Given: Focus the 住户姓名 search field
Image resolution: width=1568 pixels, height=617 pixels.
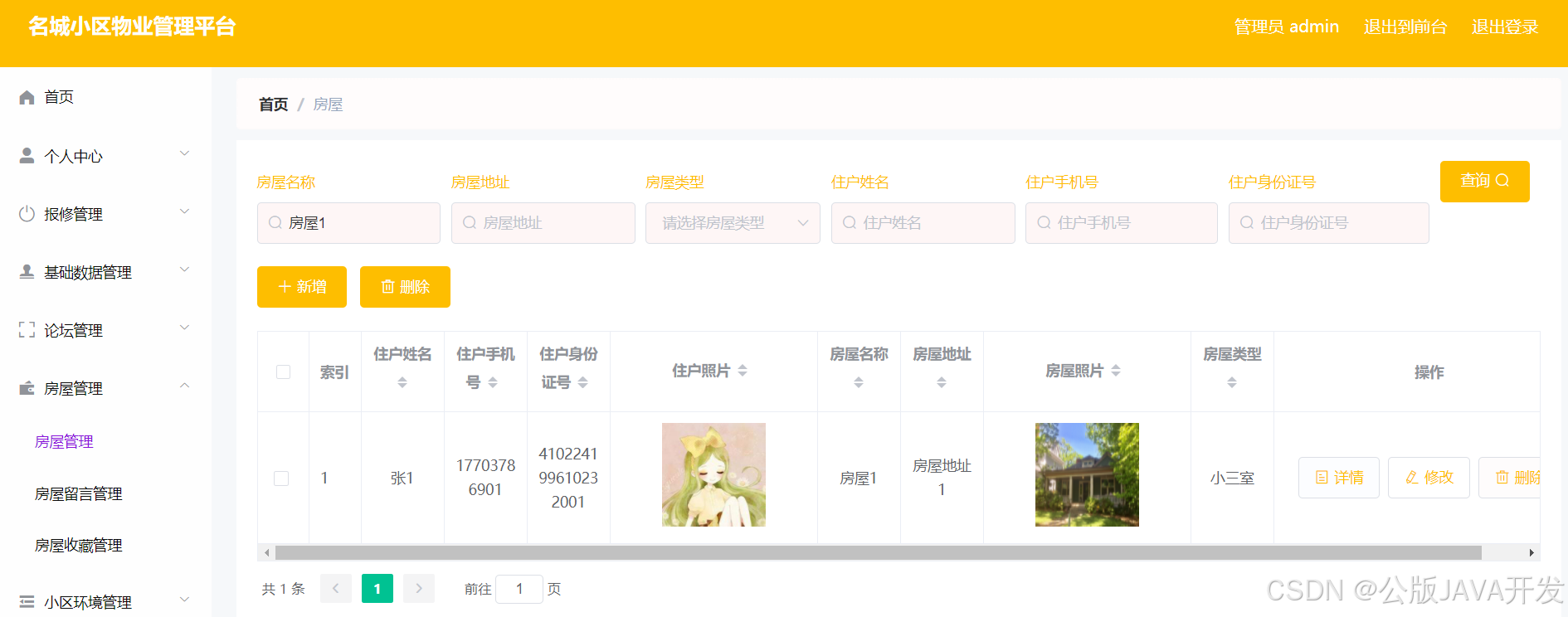Looking at the screenshot, I should (x=923, y=223).
